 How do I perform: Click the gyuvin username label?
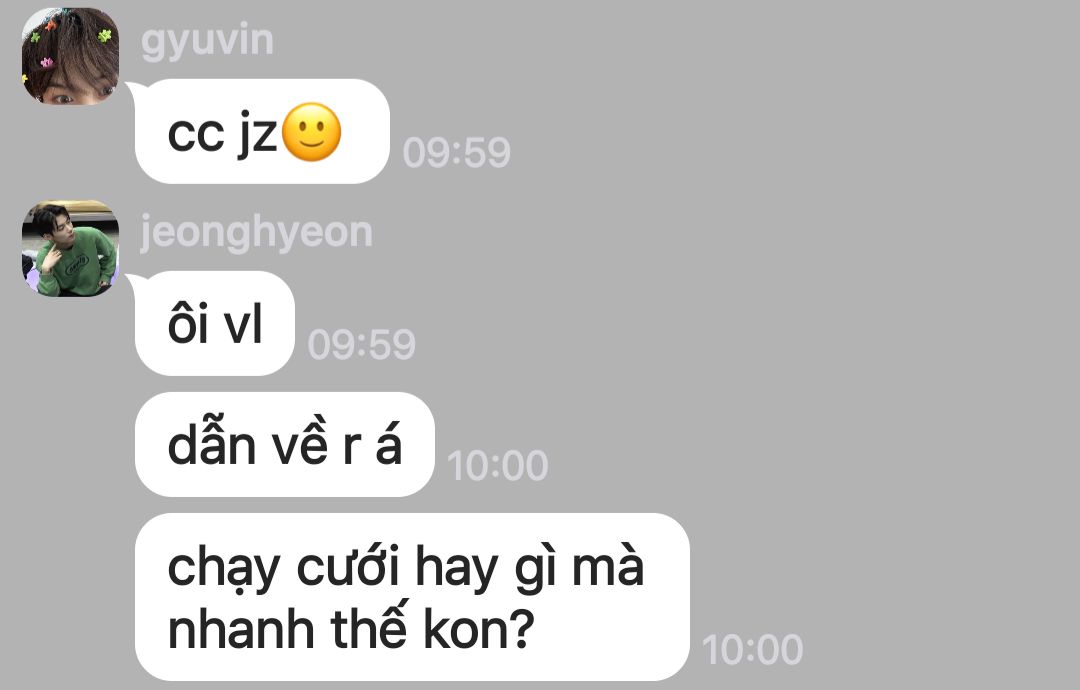pos(207,40)
